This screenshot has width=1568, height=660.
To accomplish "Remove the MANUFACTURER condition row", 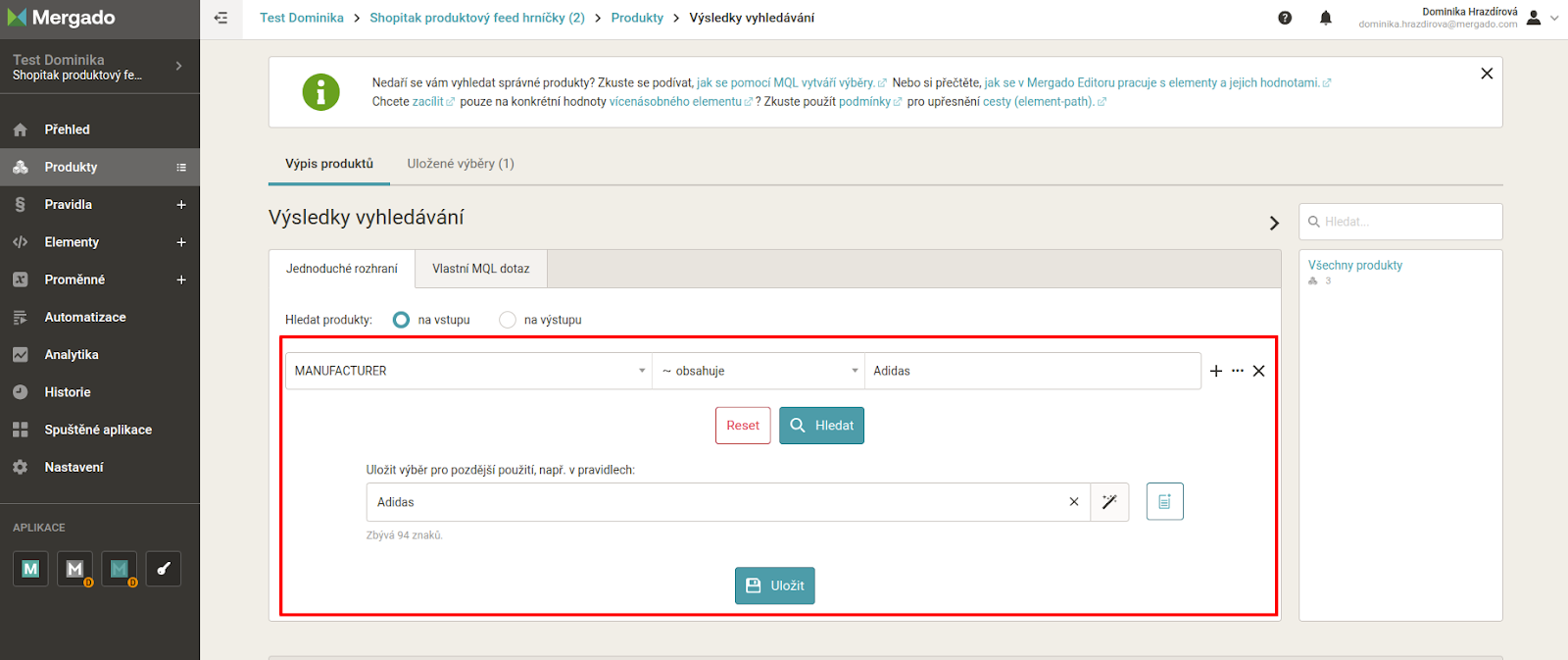I will (x=1259, y=371).
